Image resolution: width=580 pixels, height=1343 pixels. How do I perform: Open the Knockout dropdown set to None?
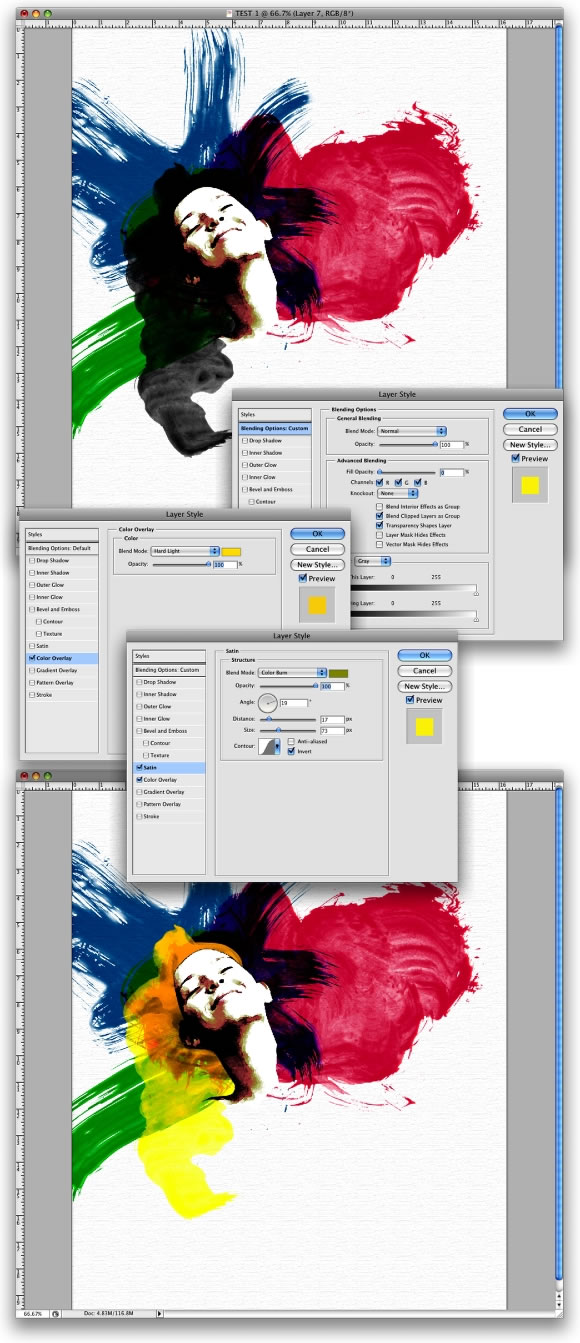(398, 493)
